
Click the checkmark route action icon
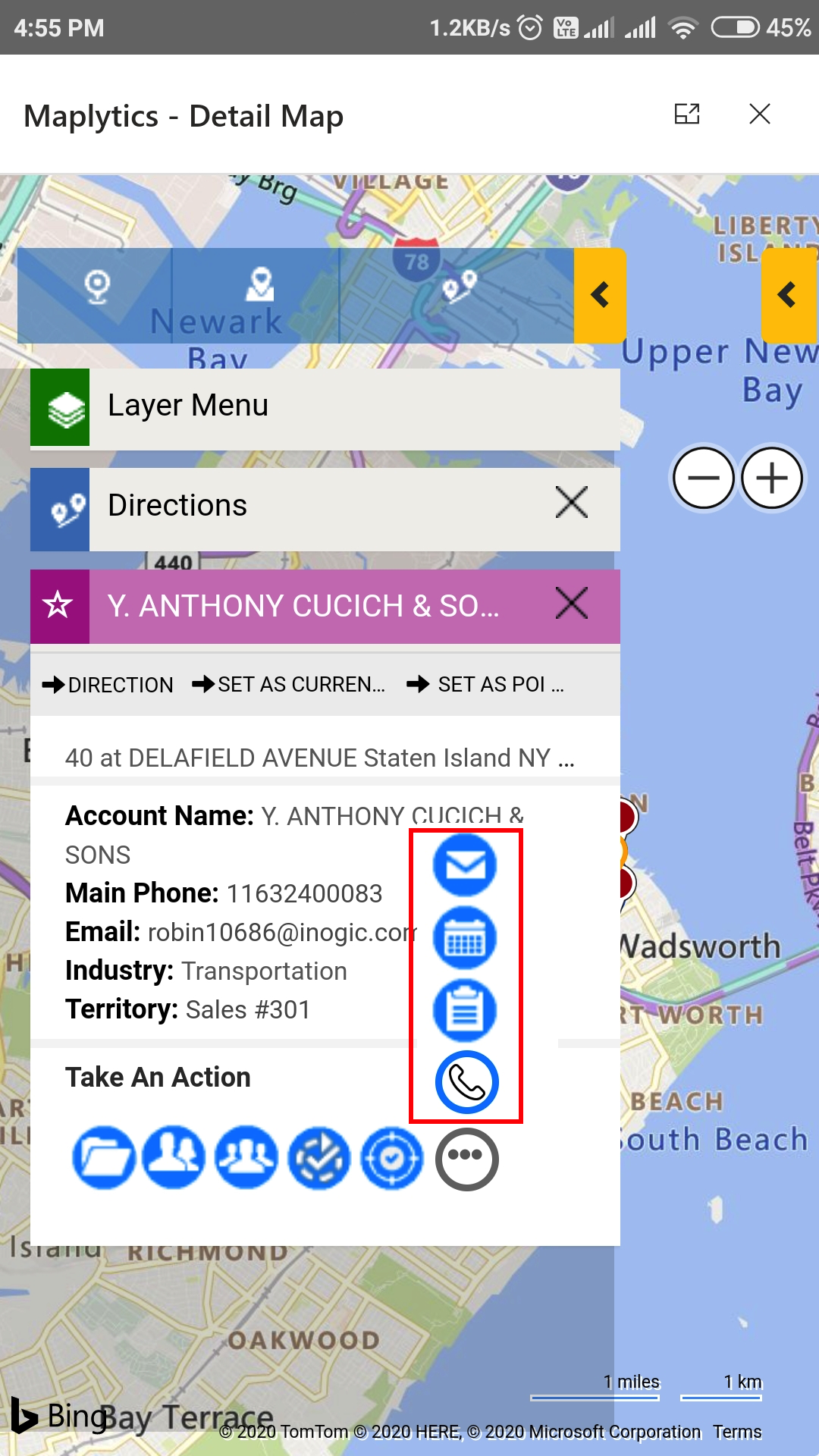click(319, 1158)
